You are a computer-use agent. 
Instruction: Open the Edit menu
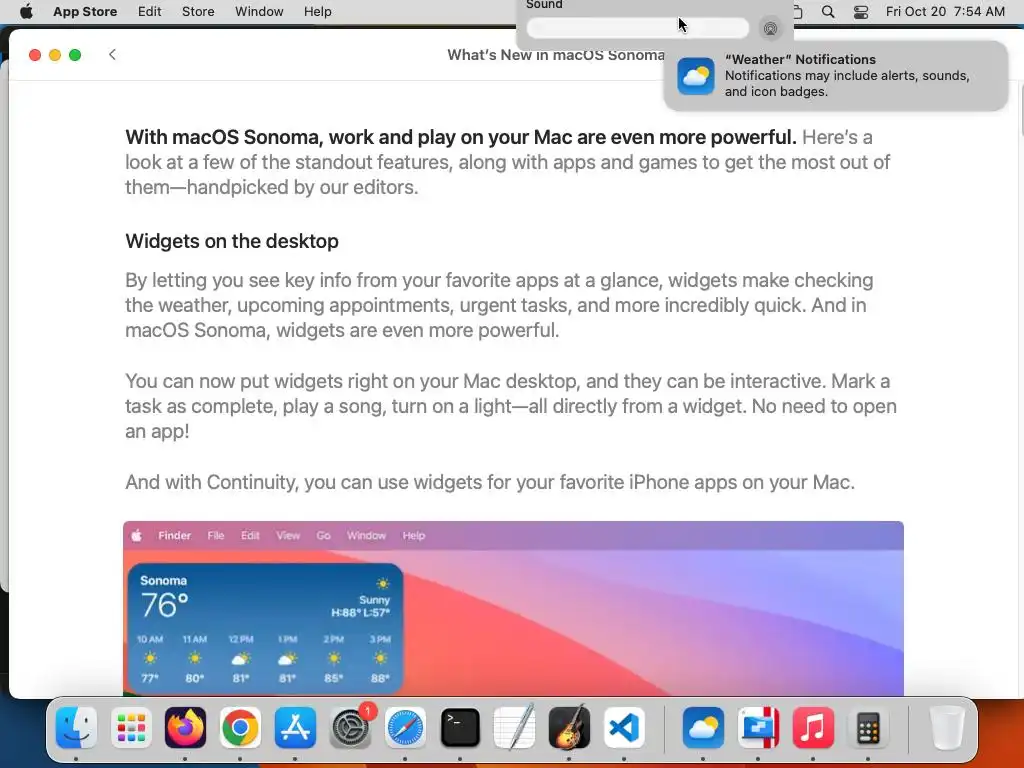(150, 11)
